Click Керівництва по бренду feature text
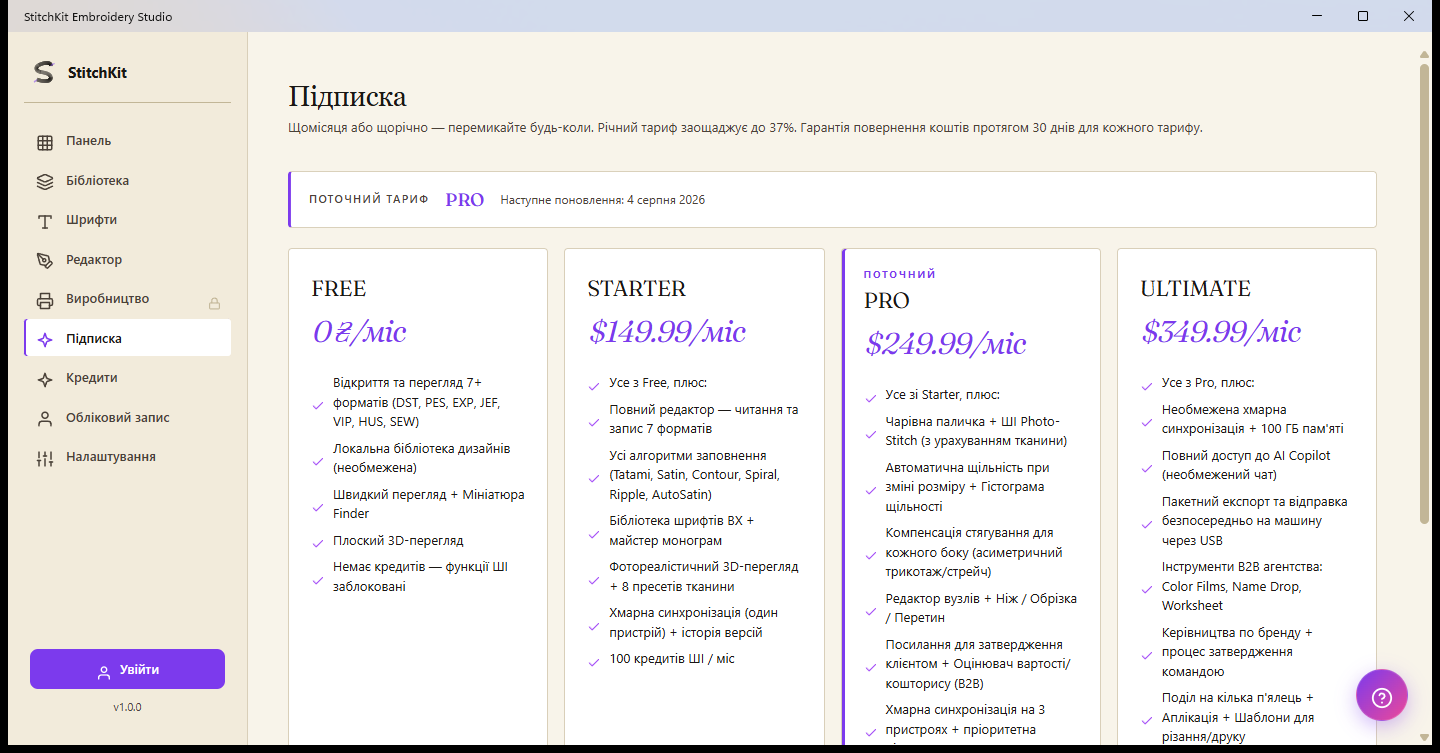 pos(1237,652)
